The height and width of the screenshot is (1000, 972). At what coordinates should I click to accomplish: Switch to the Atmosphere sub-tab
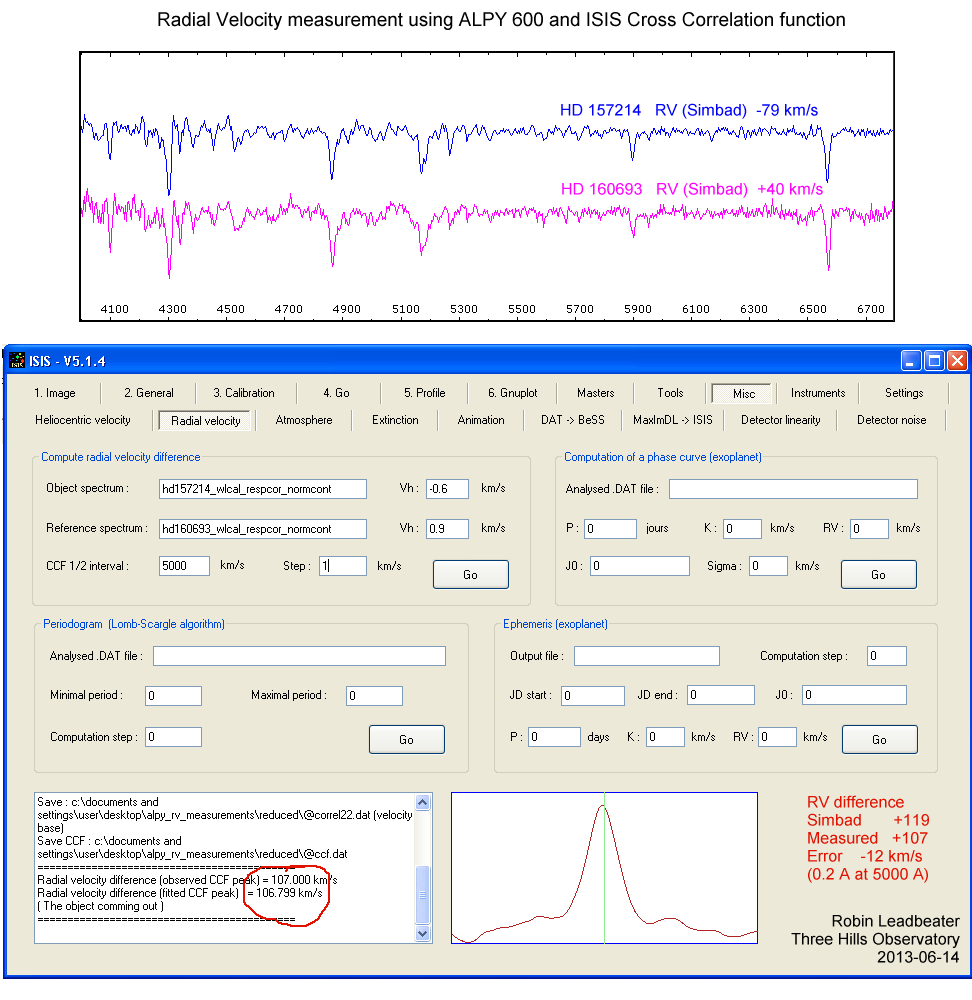[304, 420]
